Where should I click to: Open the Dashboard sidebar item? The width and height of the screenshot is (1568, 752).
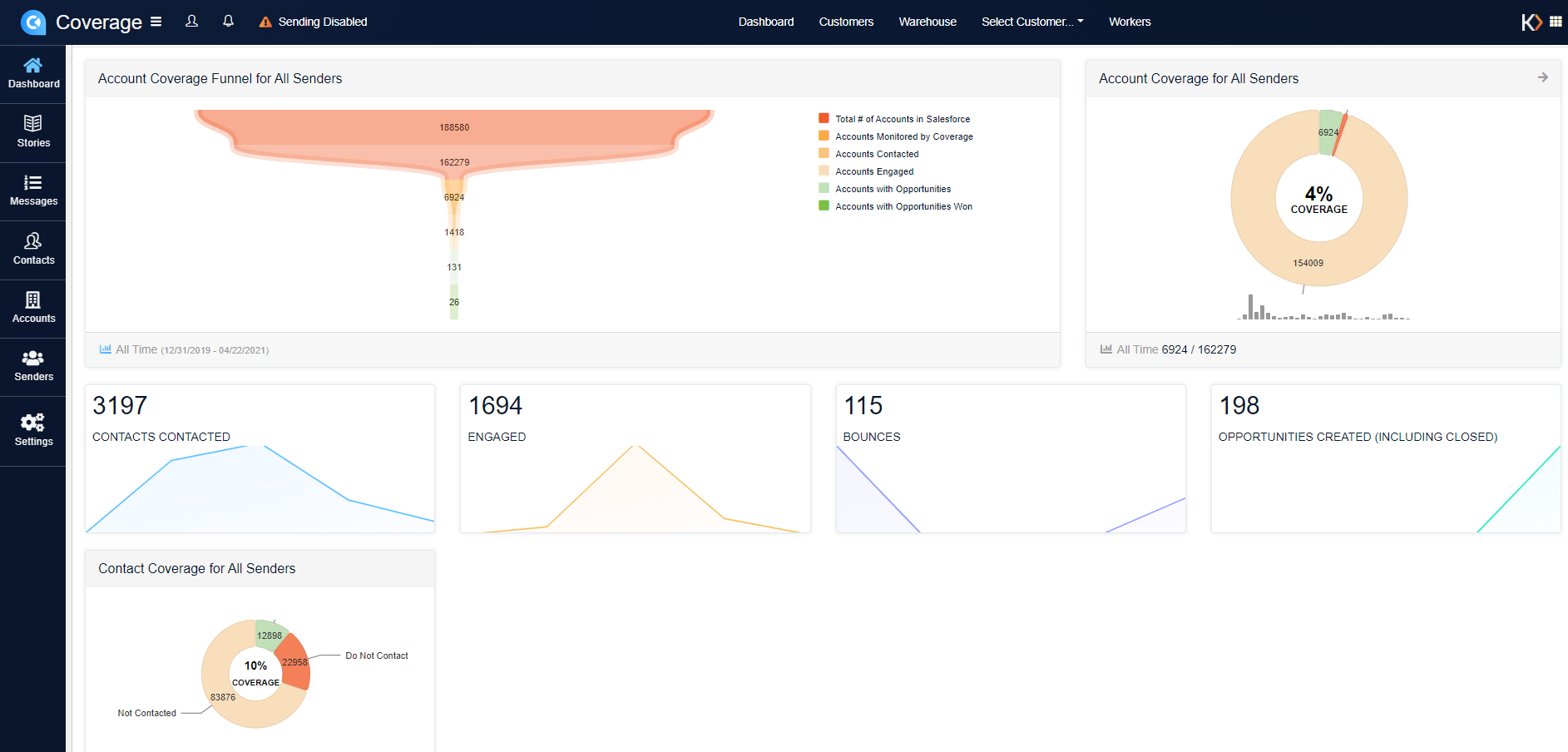tap(33, 74)
